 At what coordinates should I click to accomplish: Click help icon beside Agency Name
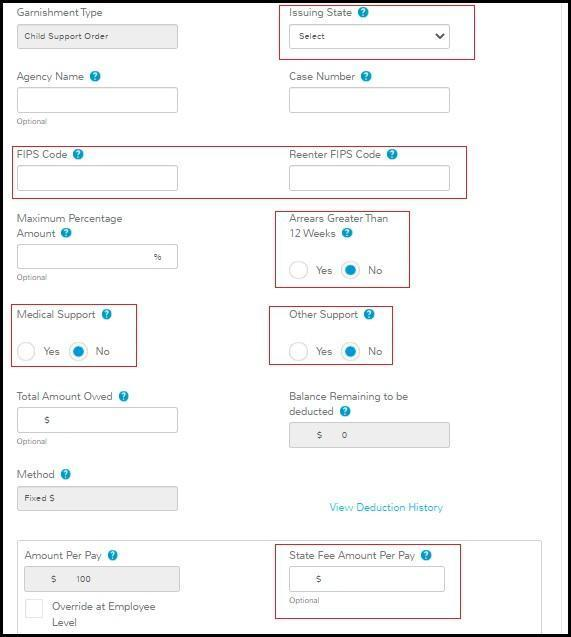point(95,76)
